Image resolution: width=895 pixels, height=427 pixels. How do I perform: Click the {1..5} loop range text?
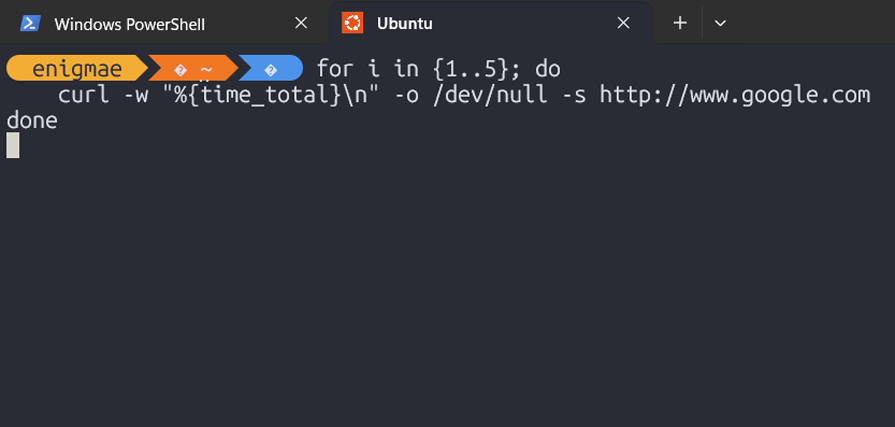[x=470, y=70]
